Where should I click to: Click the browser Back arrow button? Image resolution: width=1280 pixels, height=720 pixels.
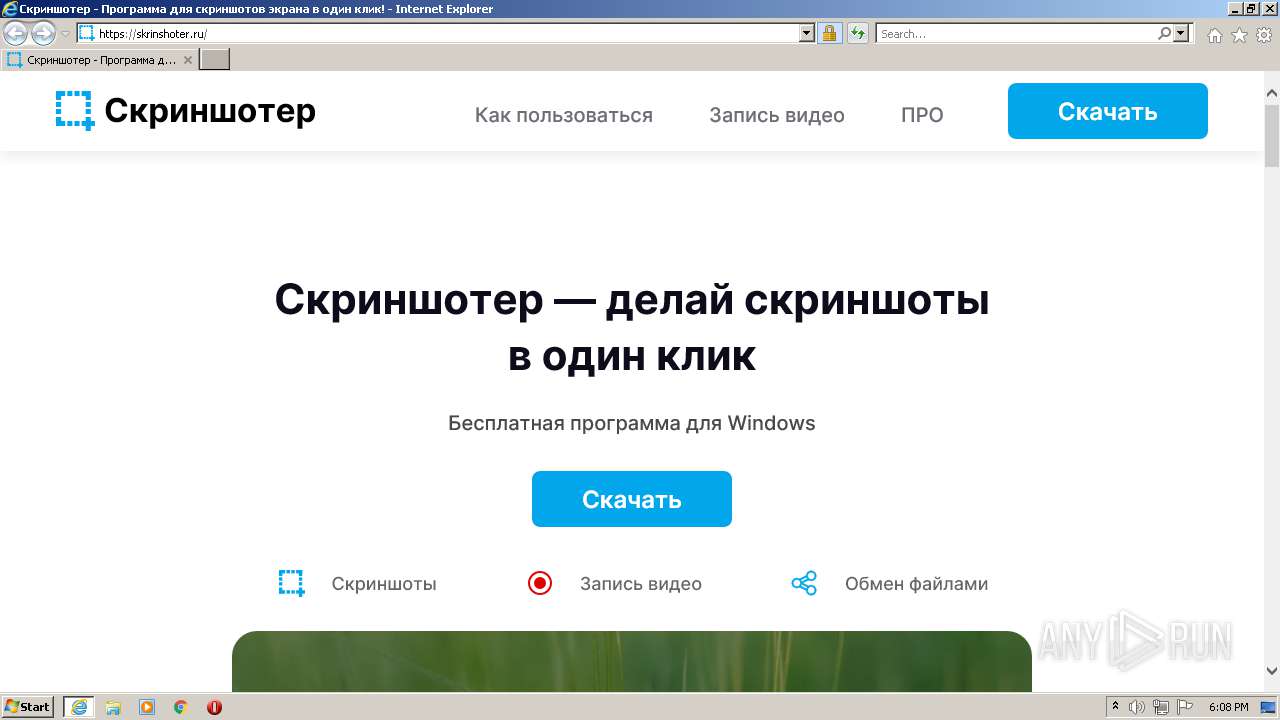pyautogui.click(x=15, y=33)
